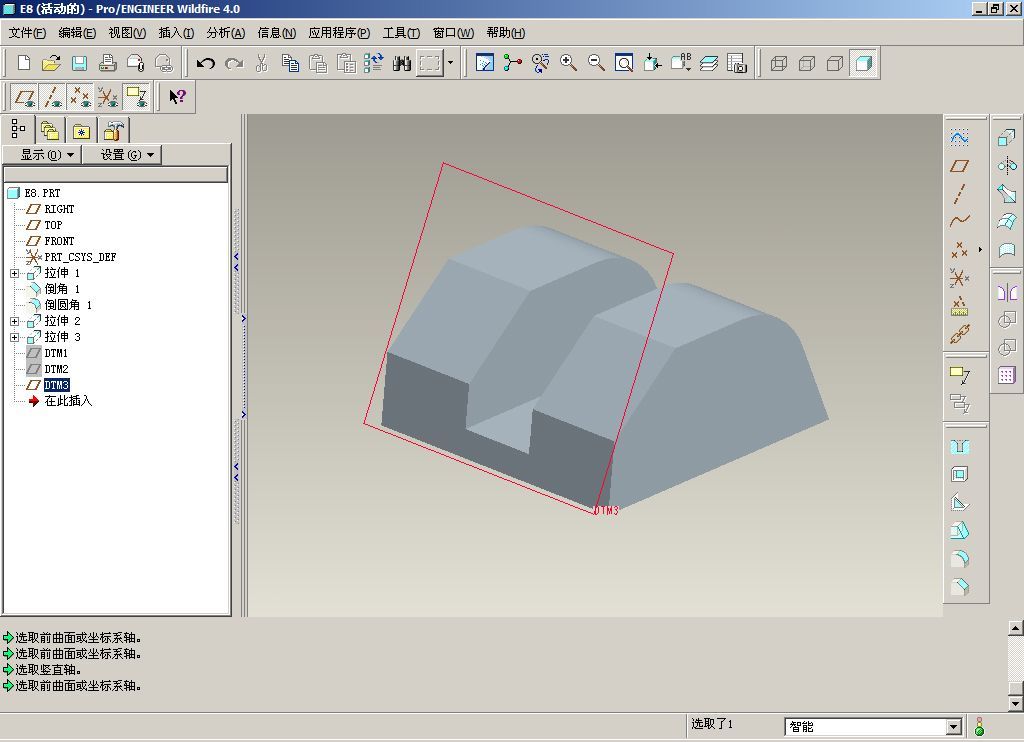Viewport: 1024px width, 742px height.
Task: Toggle annotation element display
Action: (136, 97)
